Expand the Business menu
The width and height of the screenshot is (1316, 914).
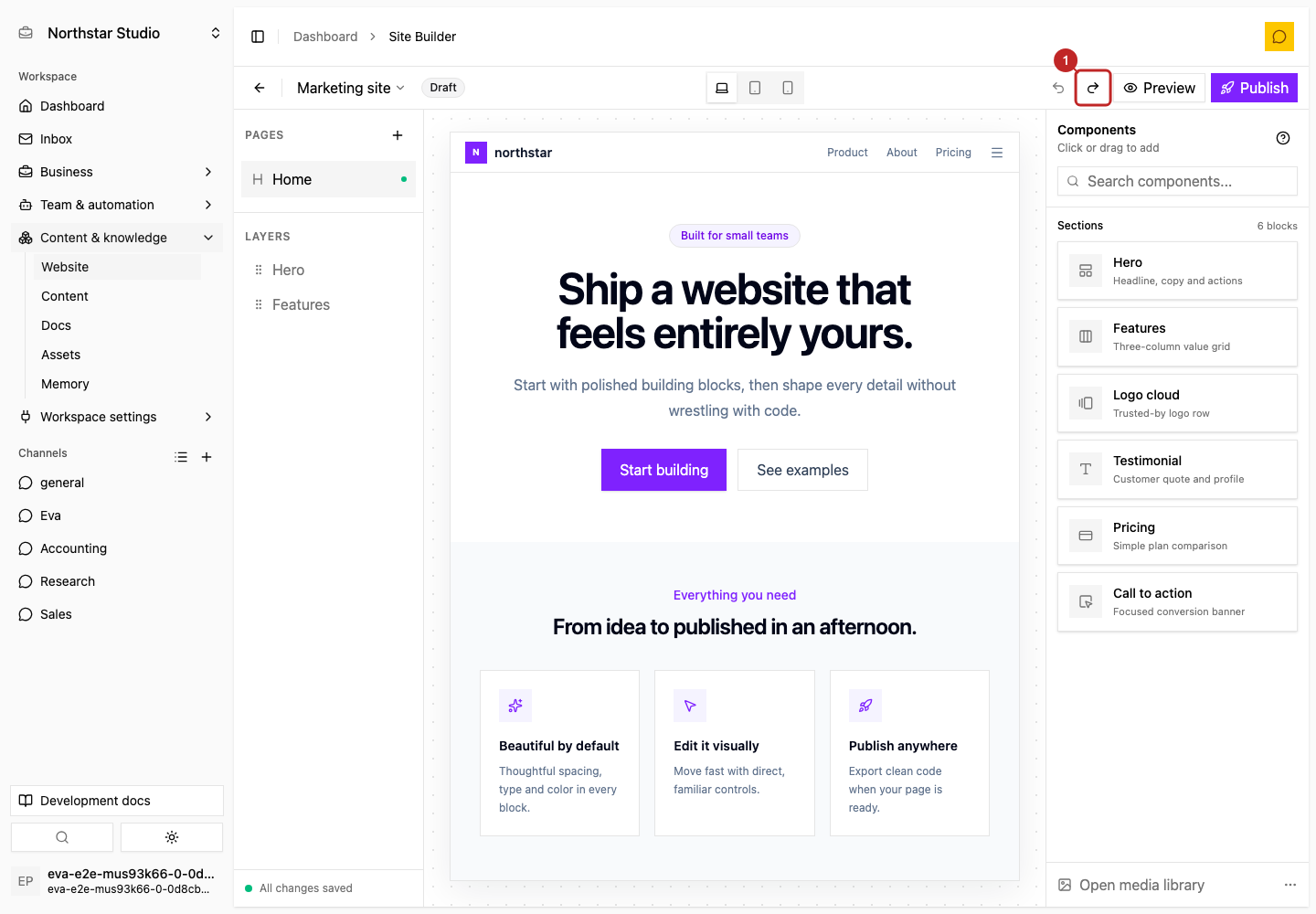pyautogui.click(x=117, y=172)
